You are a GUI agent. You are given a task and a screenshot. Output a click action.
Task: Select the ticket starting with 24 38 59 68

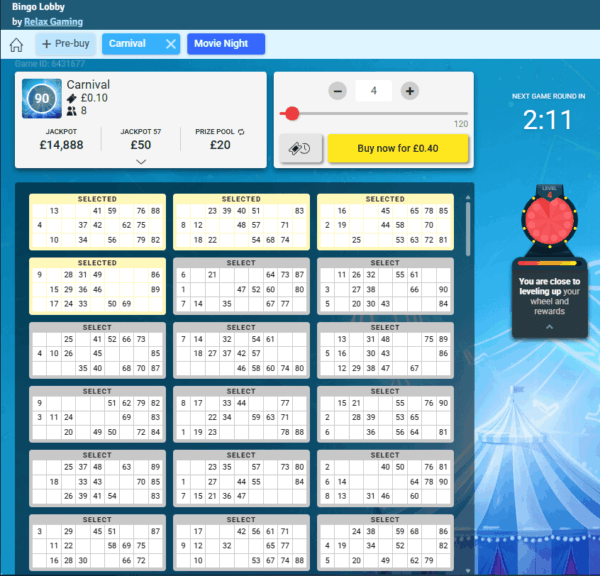point(385,543)
